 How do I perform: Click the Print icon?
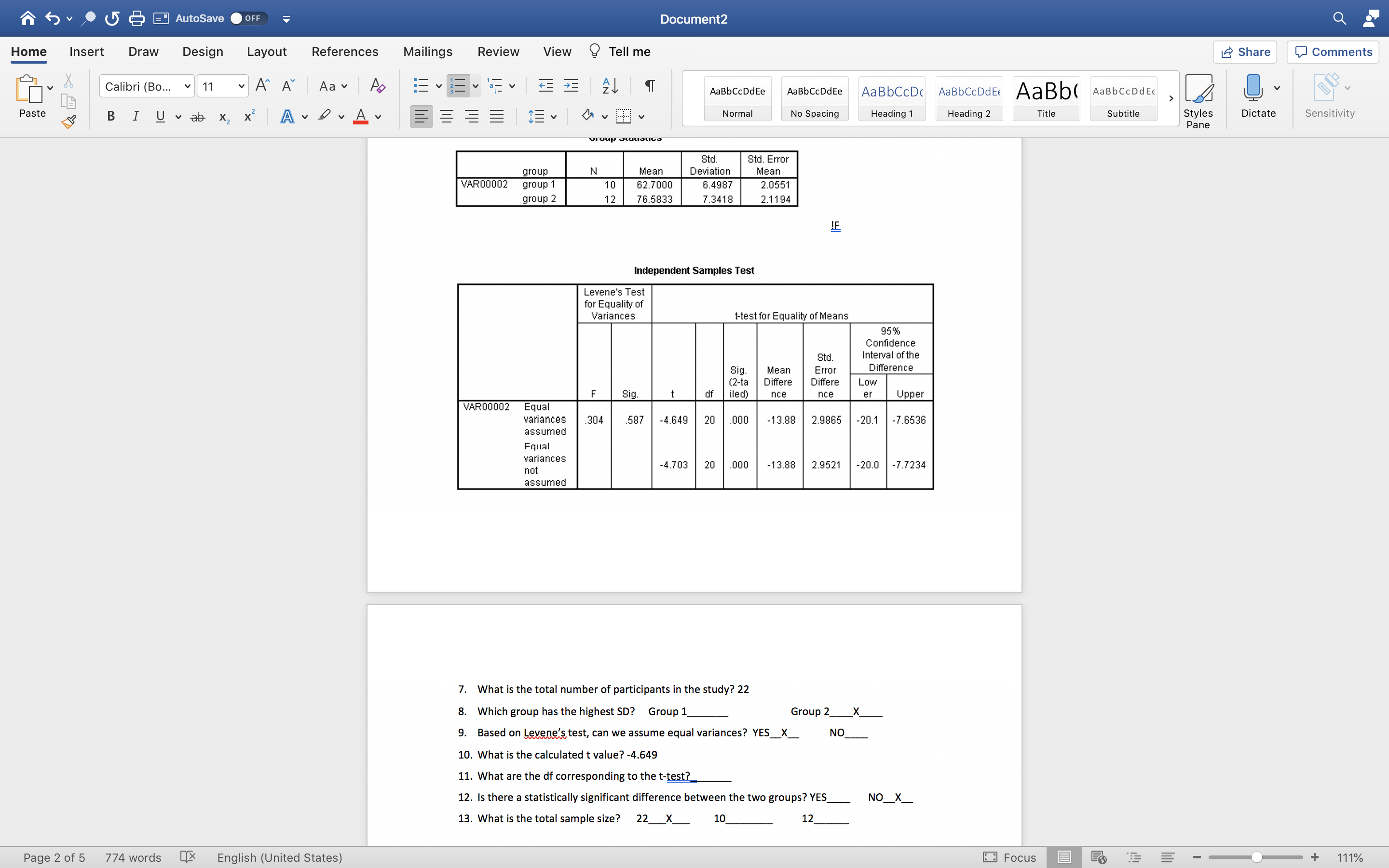click(x=136, y=18)
